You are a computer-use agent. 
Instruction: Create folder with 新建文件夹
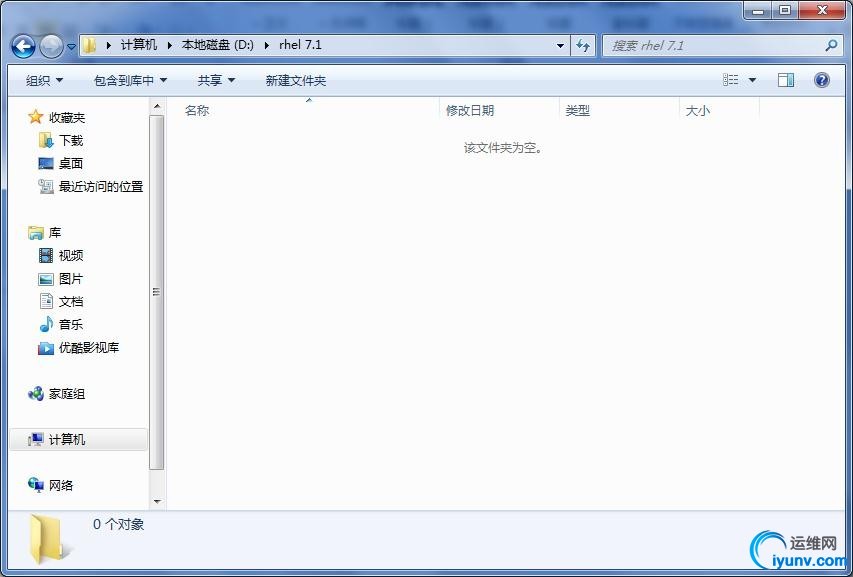tap(295, 80)
